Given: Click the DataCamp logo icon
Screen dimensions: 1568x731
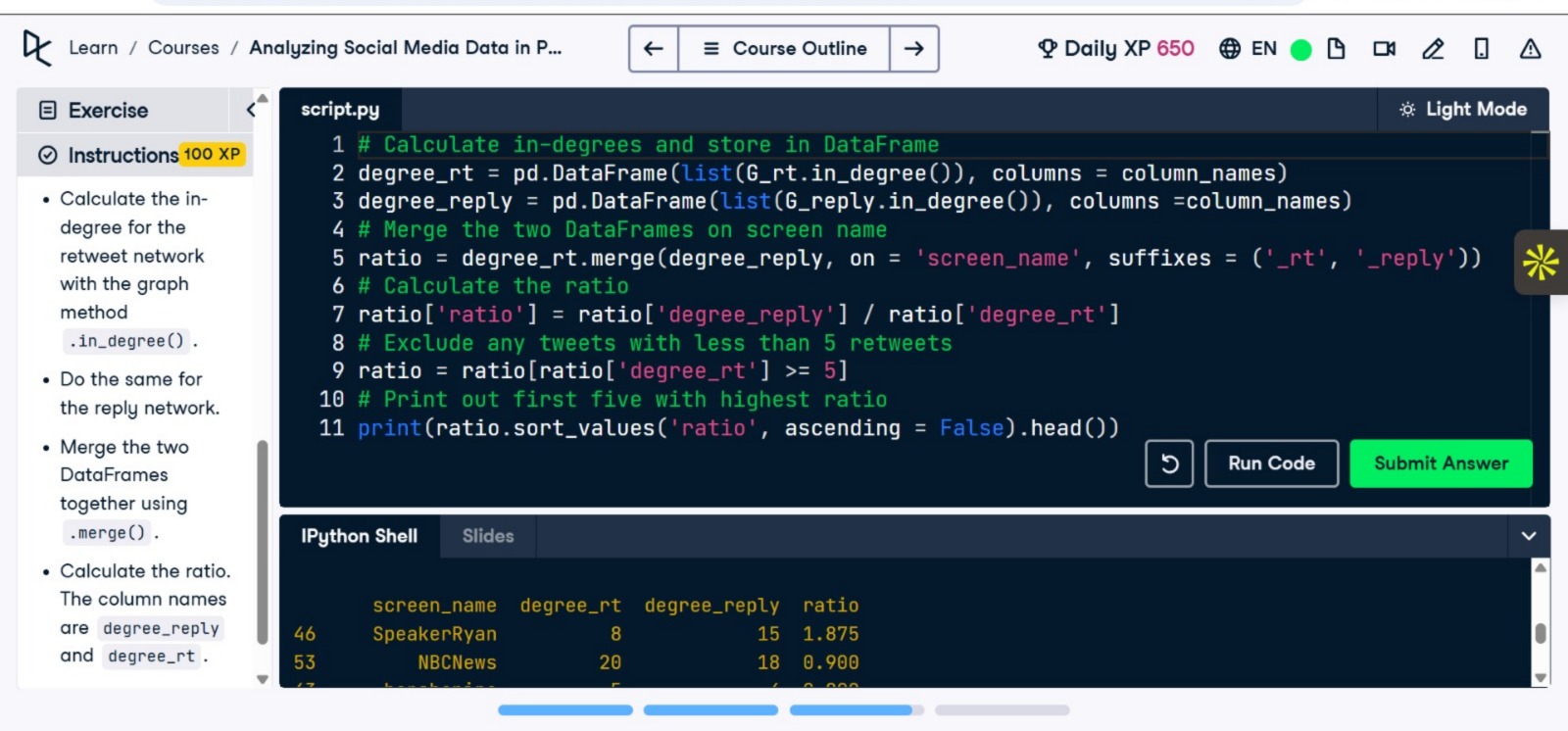Looking at the screenshot, I should tap(37, 48).
